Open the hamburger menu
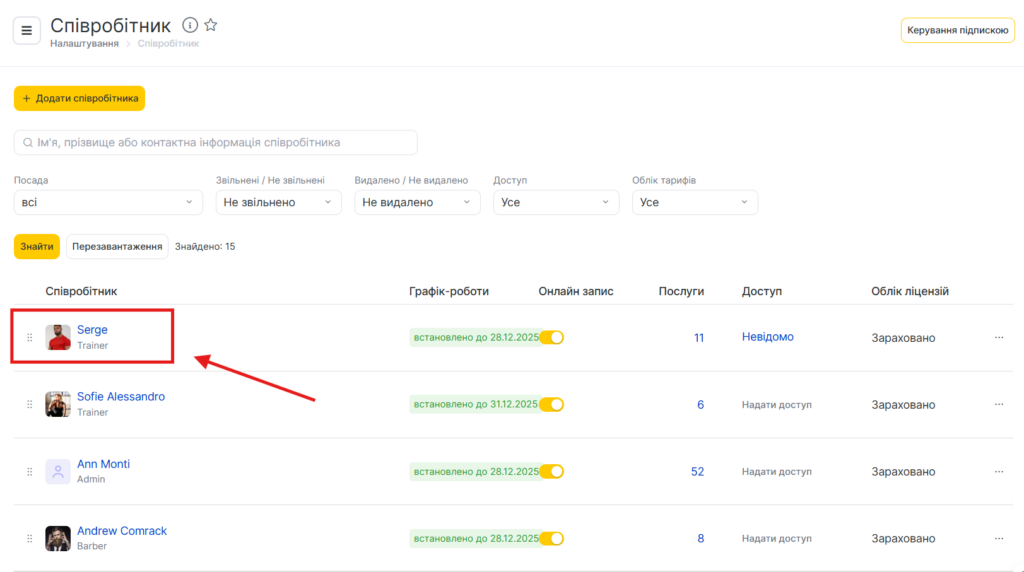Image resolution: width=1024 pixels, height=572 pixels. [27, 30]
